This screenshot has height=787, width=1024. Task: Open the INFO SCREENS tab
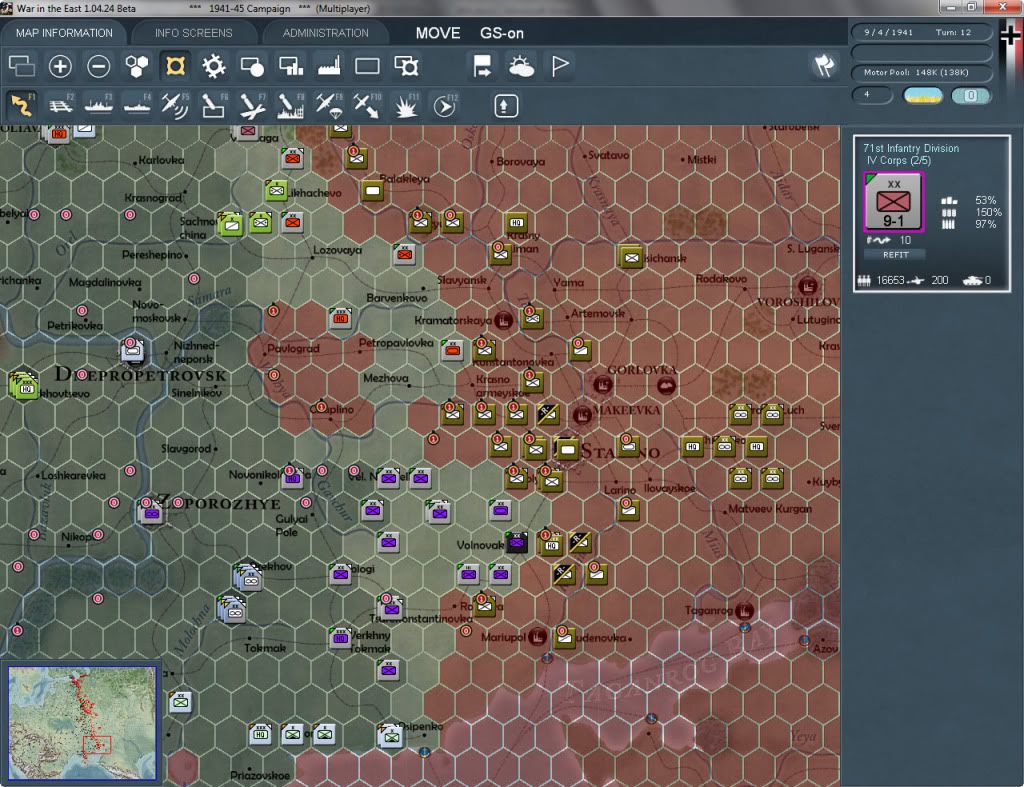(193, 33)
